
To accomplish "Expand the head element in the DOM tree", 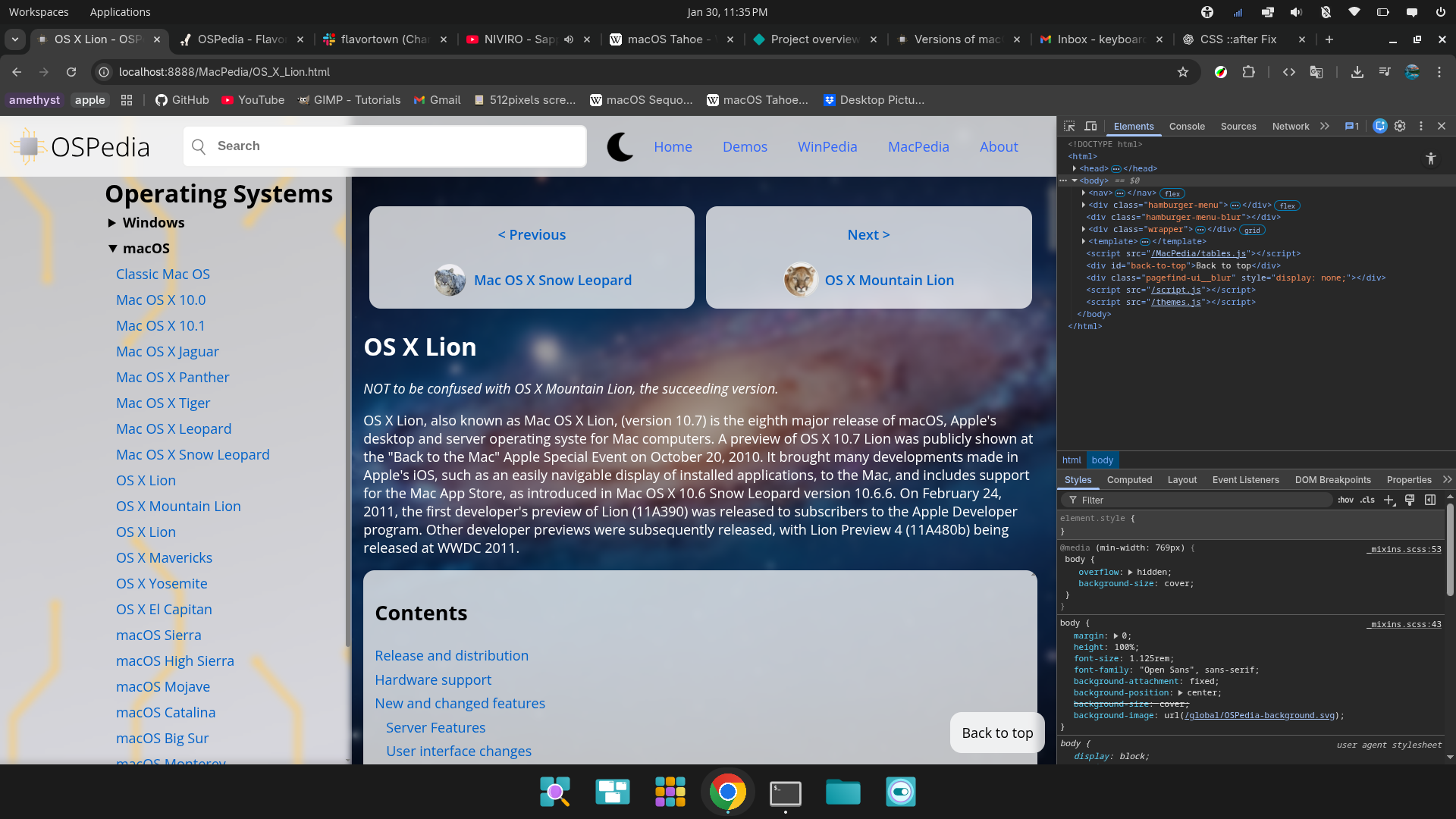I will pos(1075,168).
